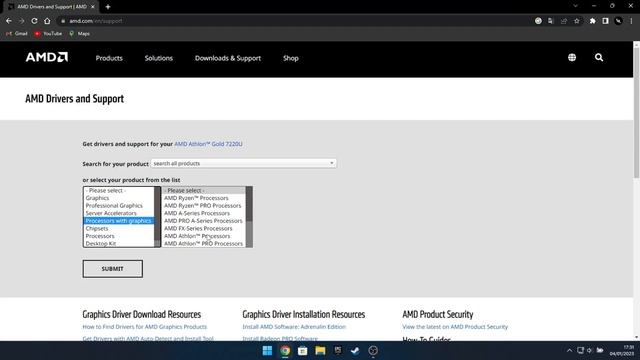Viewport: 640px width, 360px height.
Task: Click the taskbar clock and date
Action: click(622, 351)
